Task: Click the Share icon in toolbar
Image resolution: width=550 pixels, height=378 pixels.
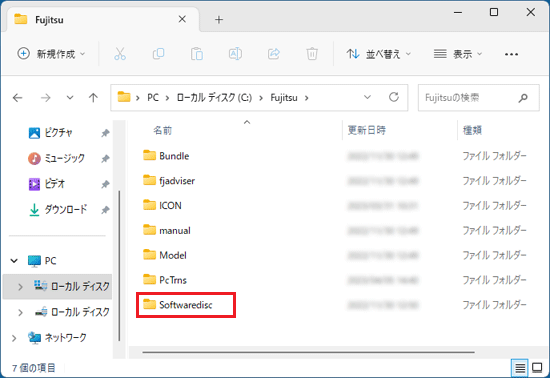Action: point(274,54)
